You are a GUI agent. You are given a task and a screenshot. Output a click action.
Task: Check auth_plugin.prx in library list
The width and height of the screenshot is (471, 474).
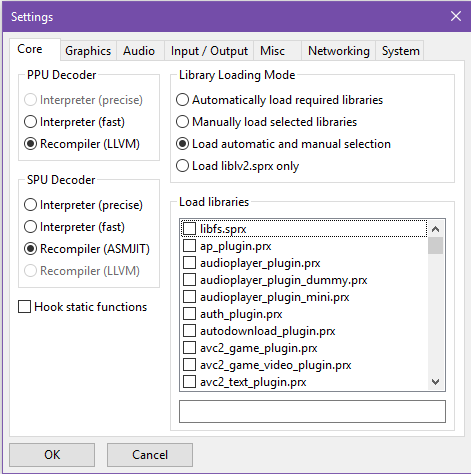tap(189, 314)
